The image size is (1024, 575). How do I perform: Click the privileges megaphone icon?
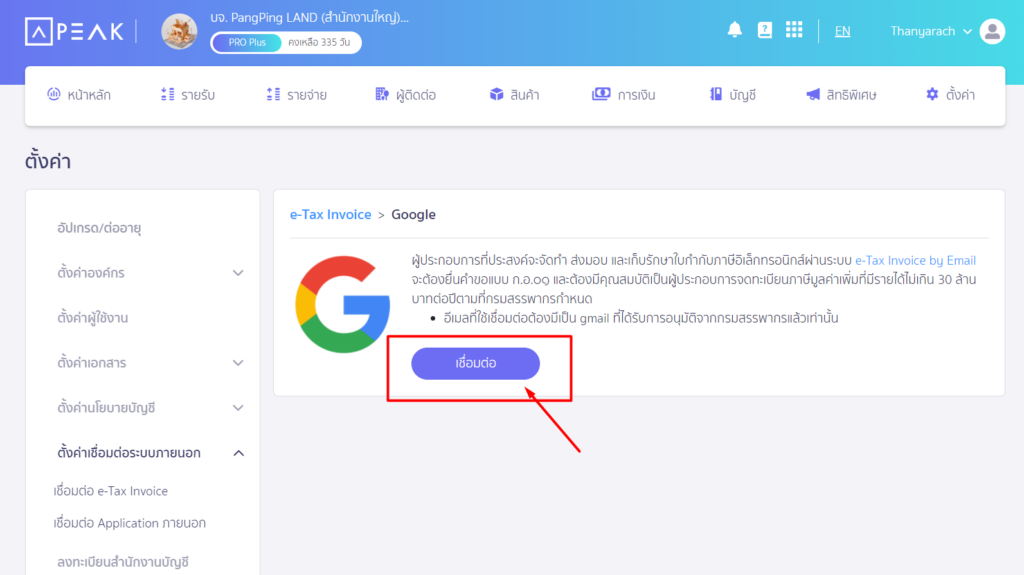click(x=813, y=94)
